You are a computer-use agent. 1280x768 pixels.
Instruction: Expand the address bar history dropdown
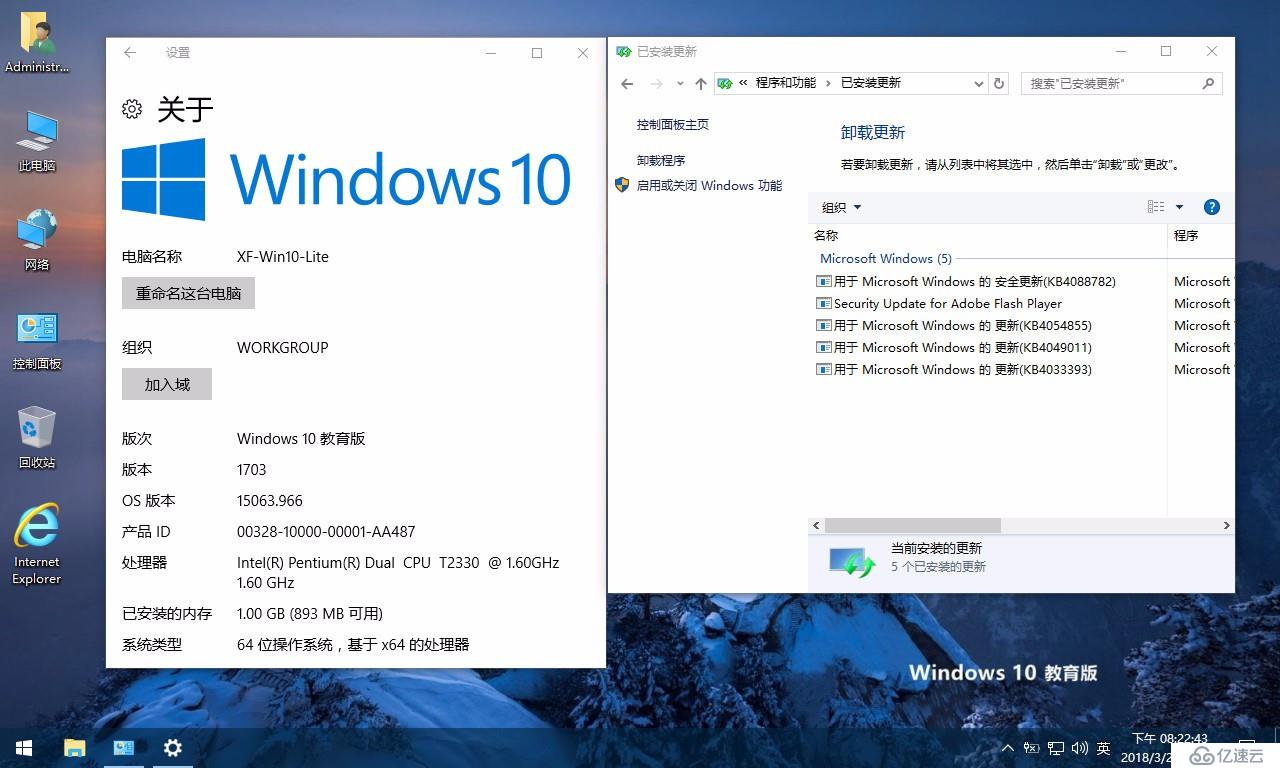[x=979, y=84]
